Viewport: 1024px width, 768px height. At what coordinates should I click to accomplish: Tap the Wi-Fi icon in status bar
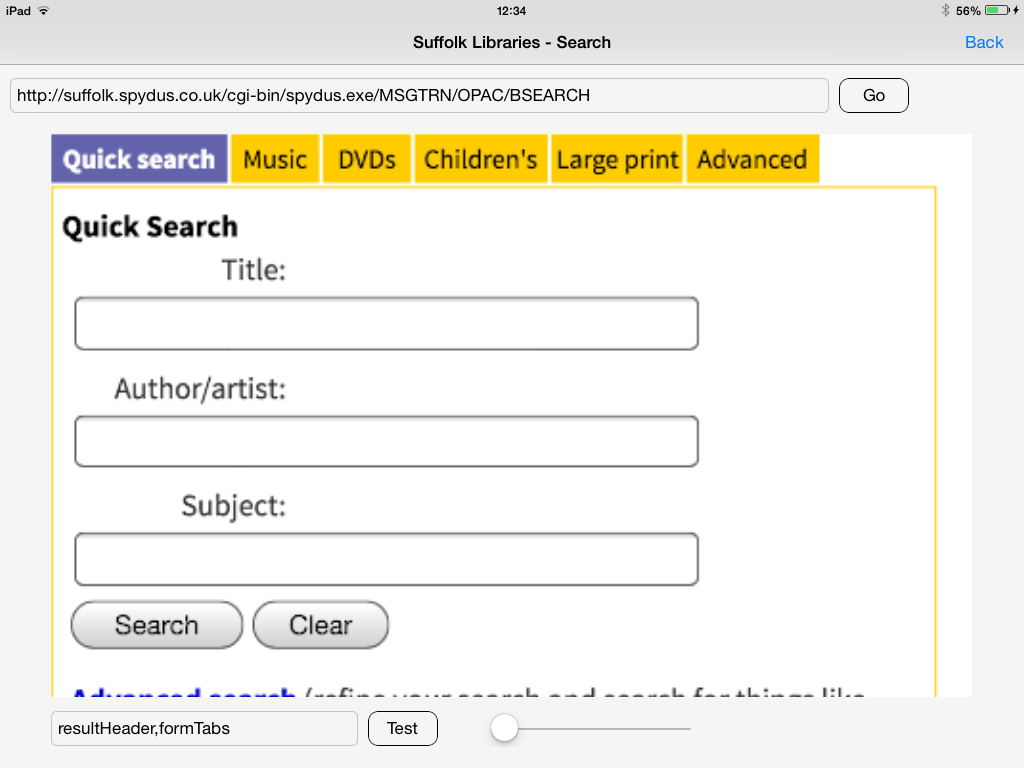[x=43, y=11]
